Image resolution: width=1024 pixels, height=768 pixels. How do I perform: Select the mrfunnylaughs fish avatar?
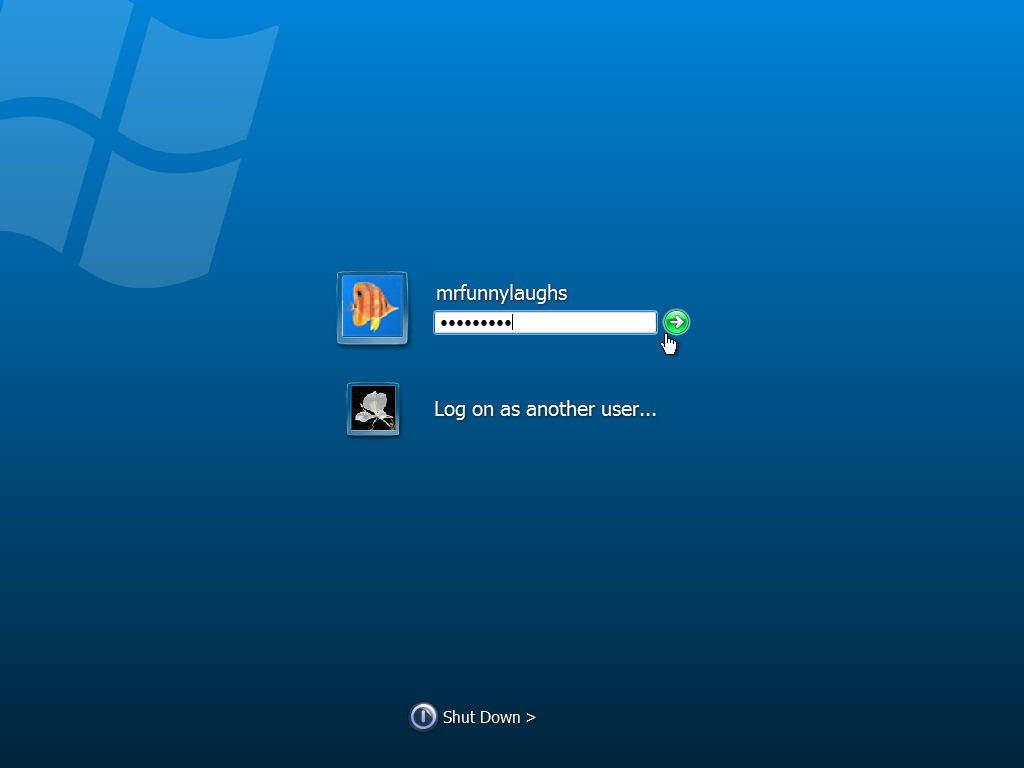click(372, 308)
